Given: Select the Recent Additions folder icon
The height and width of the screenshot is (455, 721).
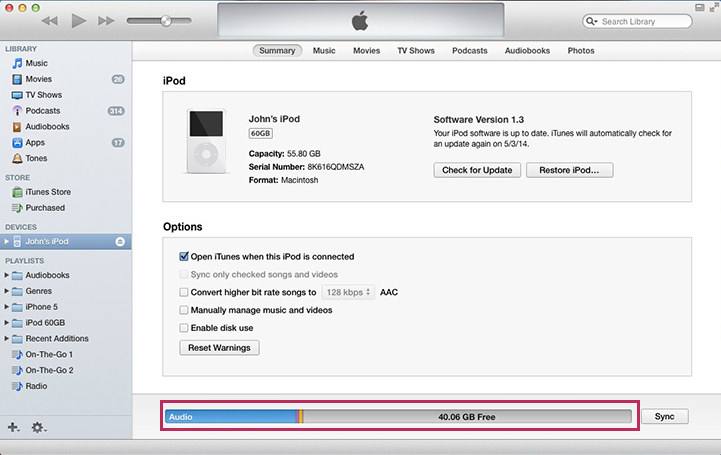Looking at the screenshot, I should [17, 339].
